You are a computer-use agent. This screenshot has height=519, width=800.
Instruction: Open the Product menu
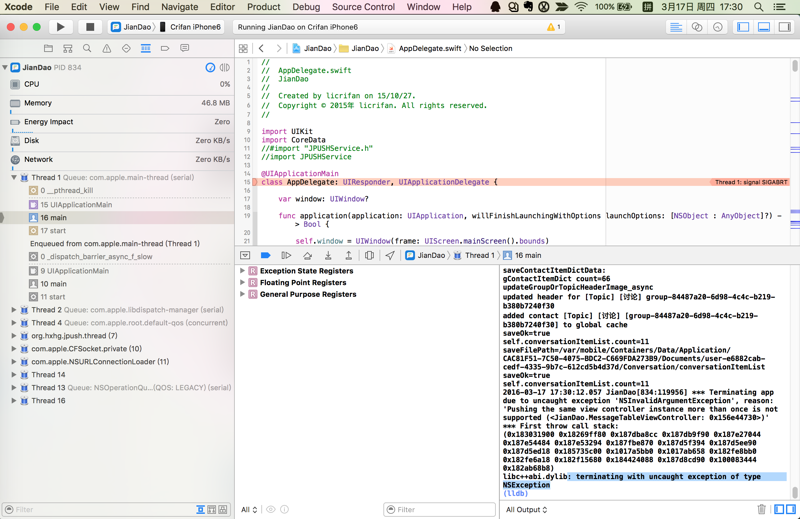tap(263, 7)
